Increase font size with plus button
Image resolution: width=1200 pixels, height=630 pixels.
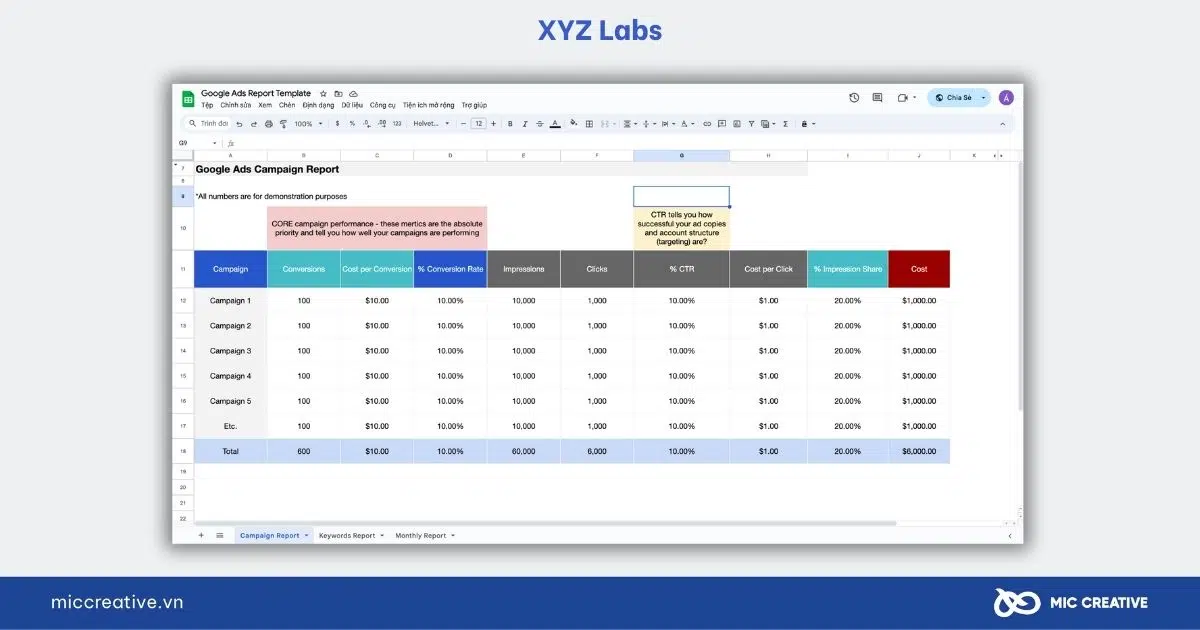[493, 124]
